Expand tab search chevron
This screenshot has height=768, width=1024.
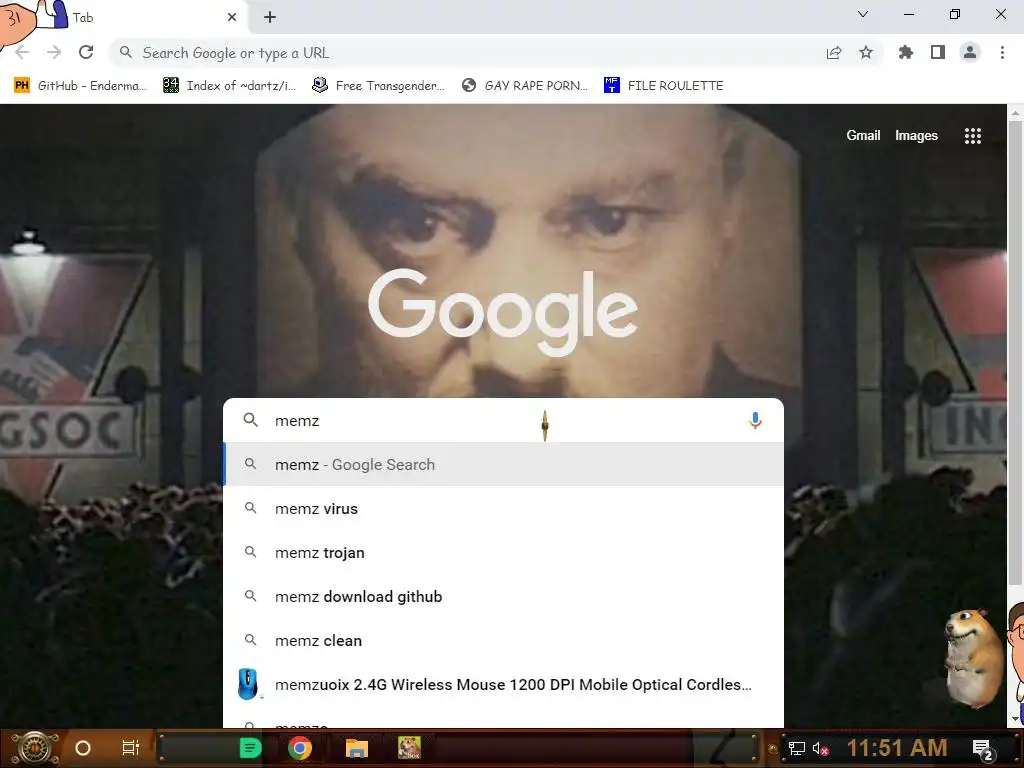point(863,14)
